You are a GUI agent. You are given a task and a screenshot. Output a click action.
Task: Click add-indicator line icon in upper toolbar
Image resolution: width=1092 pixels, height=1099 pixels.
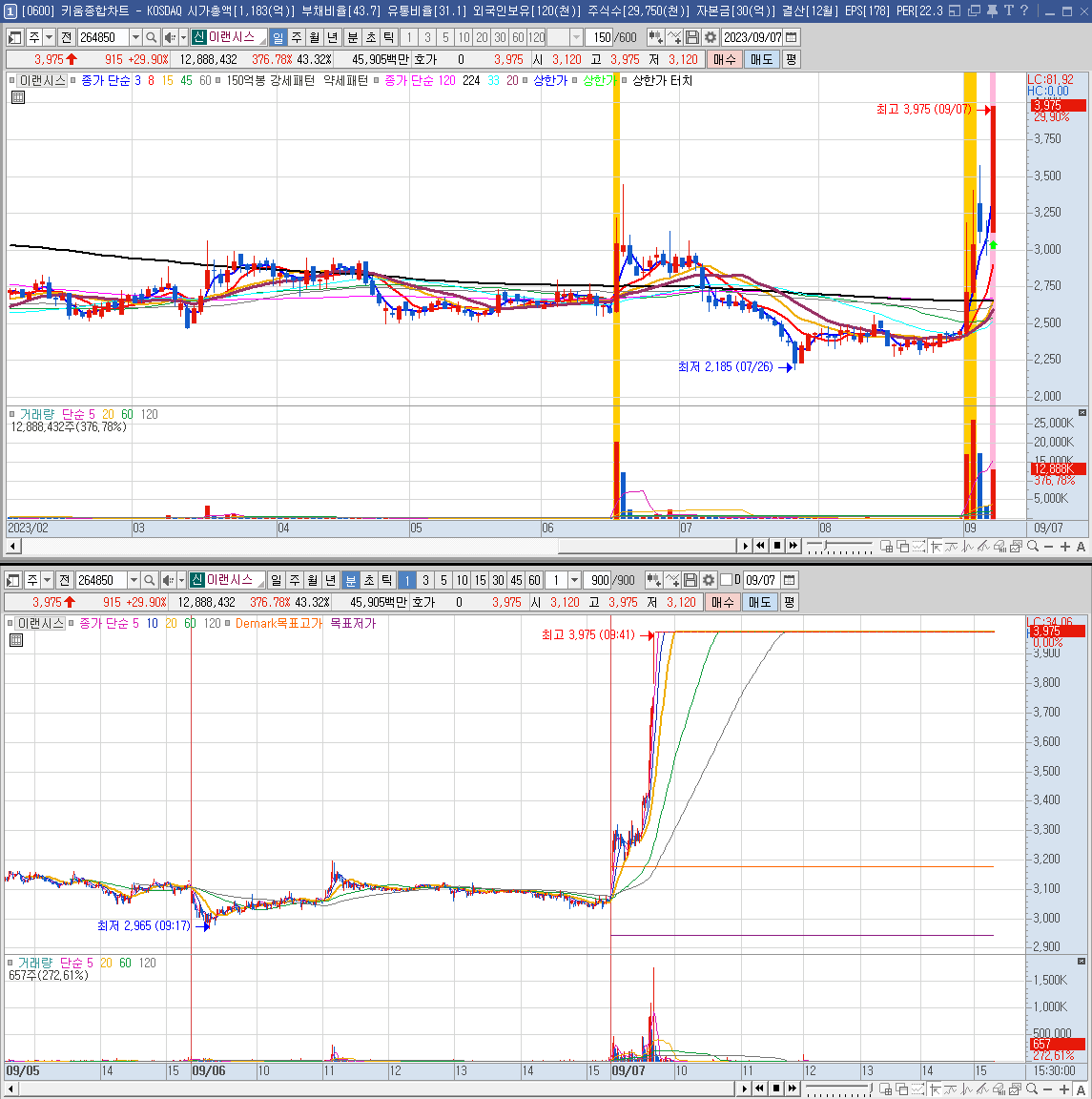[x=674, y=37]
